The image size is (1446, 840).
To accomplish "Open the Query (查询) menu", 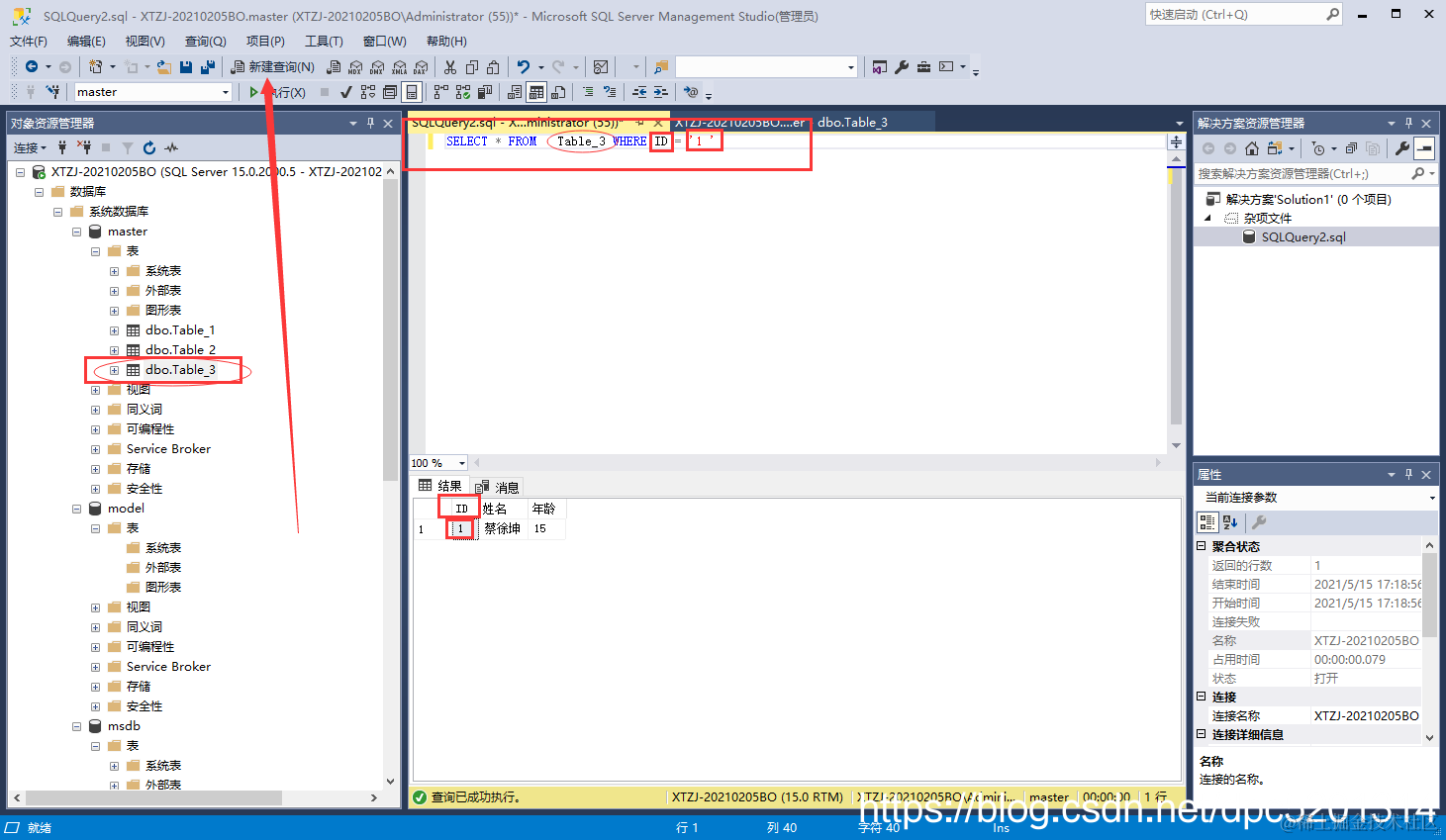I will tap(205, 41).
